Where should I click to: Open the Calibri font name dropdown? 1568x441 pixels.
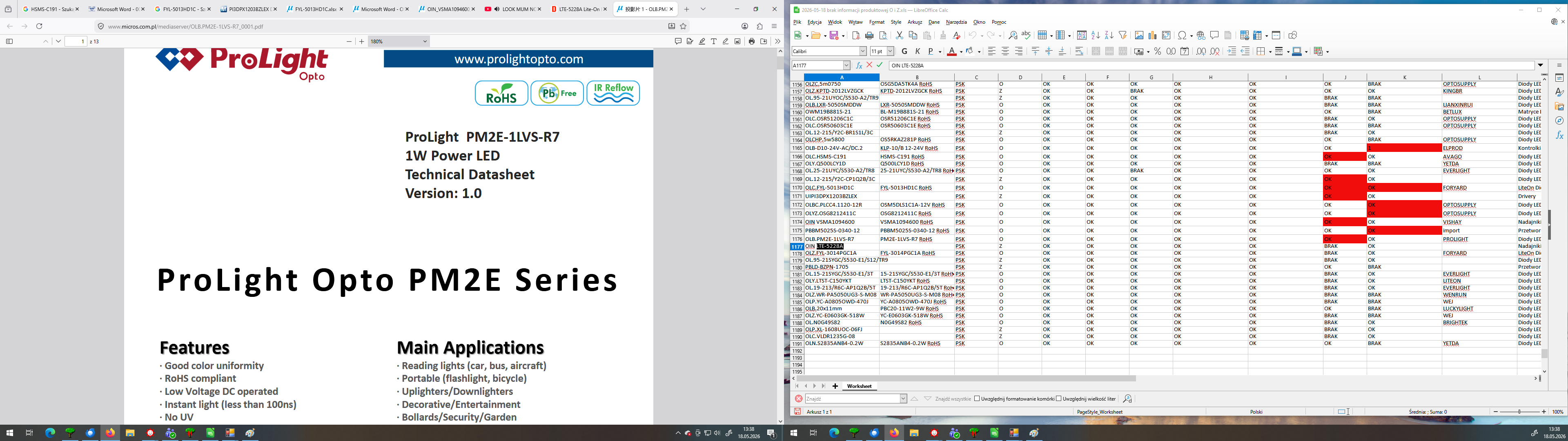pos(862,52)
